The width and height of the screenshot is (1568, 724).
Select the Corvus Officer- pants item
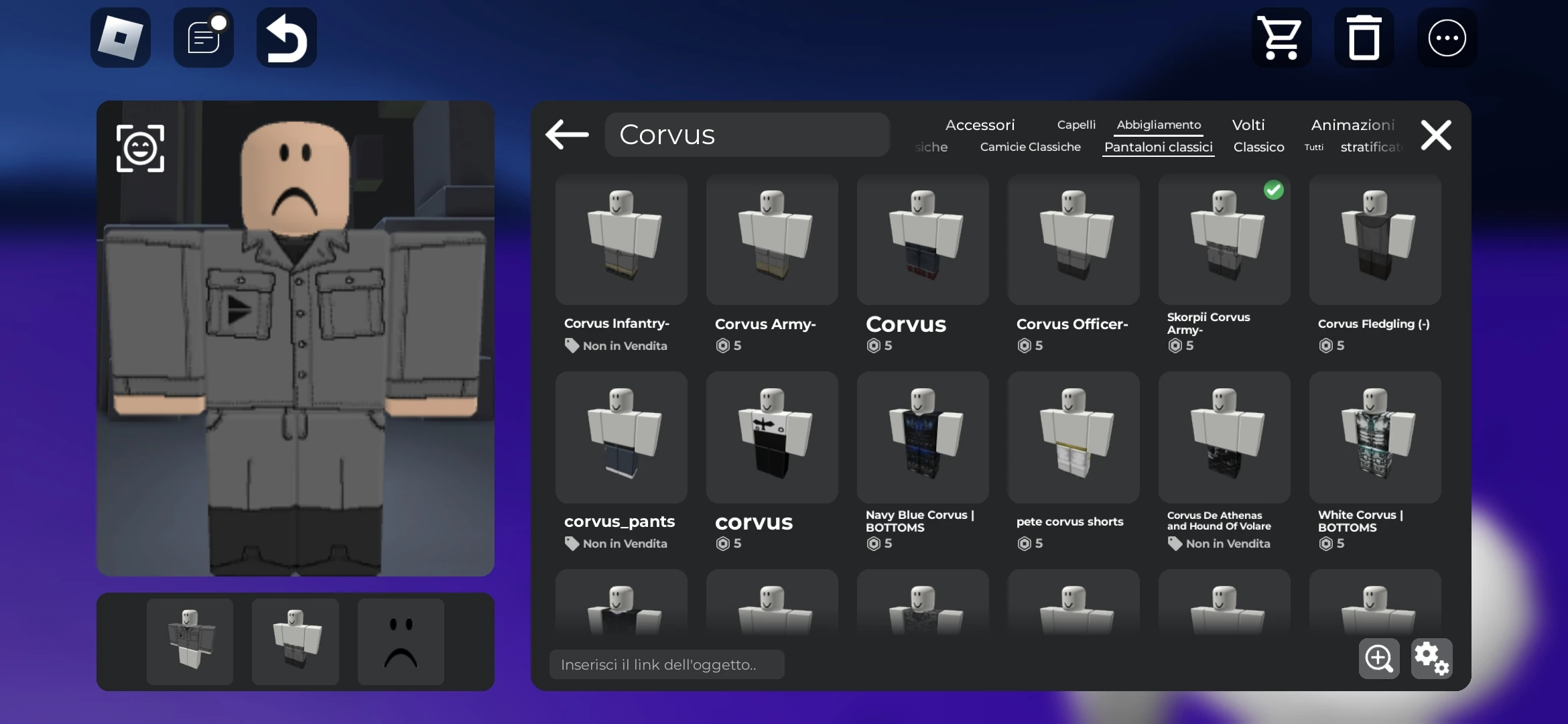tap(1073, 240)
